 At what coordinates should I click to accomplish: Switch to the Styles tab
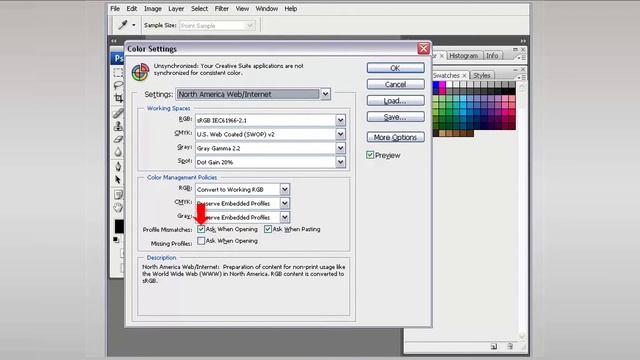[482, 76]
